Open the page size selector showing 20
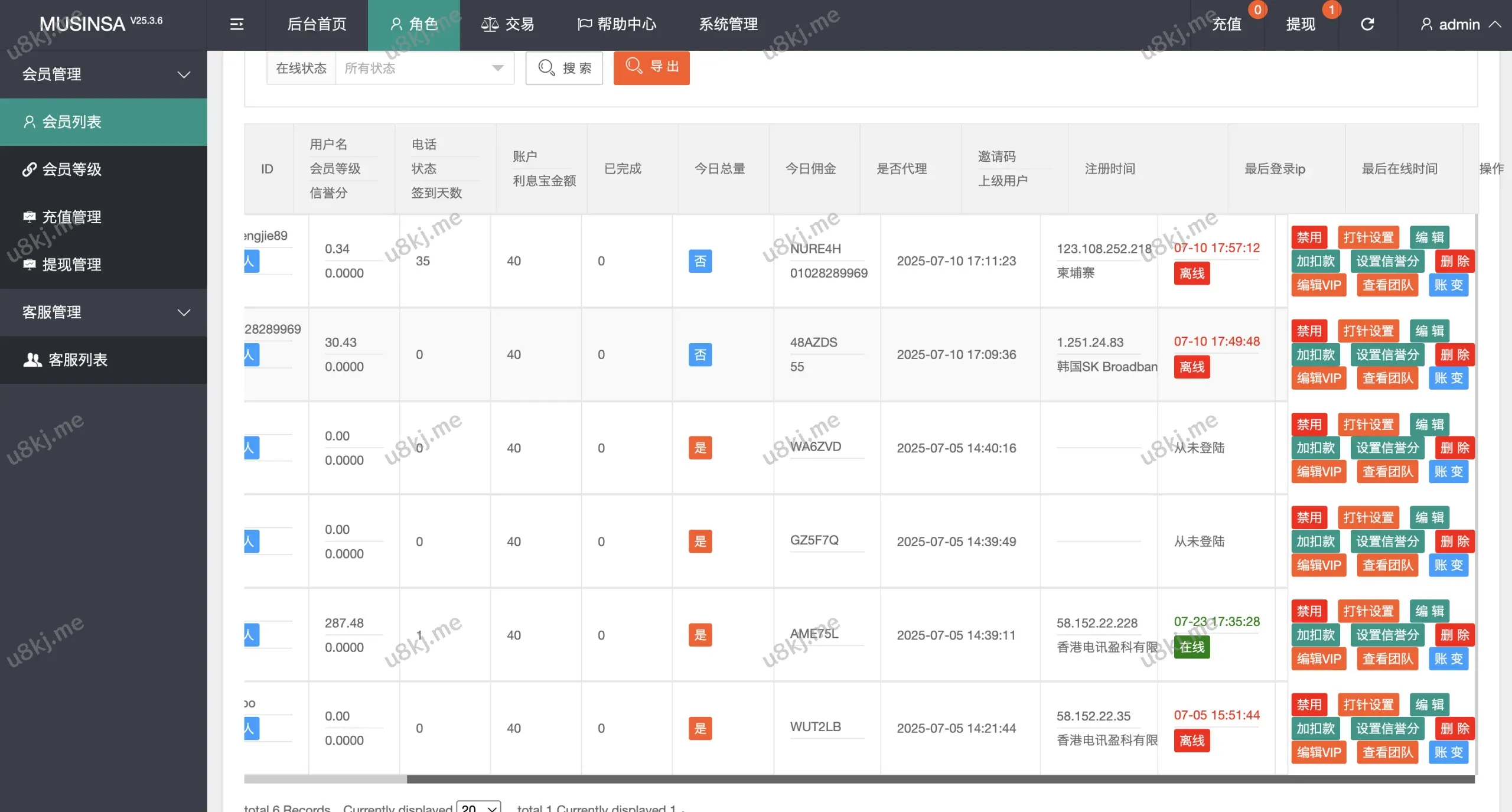Viewport: 1512px width, 812px height. pyautogui.click(x=478, y=807)
